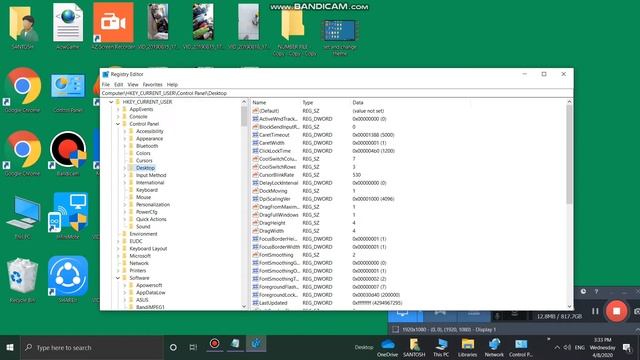Launch the SHAREit desktop shortcut
Screen dimensions: 640x360
68,278
